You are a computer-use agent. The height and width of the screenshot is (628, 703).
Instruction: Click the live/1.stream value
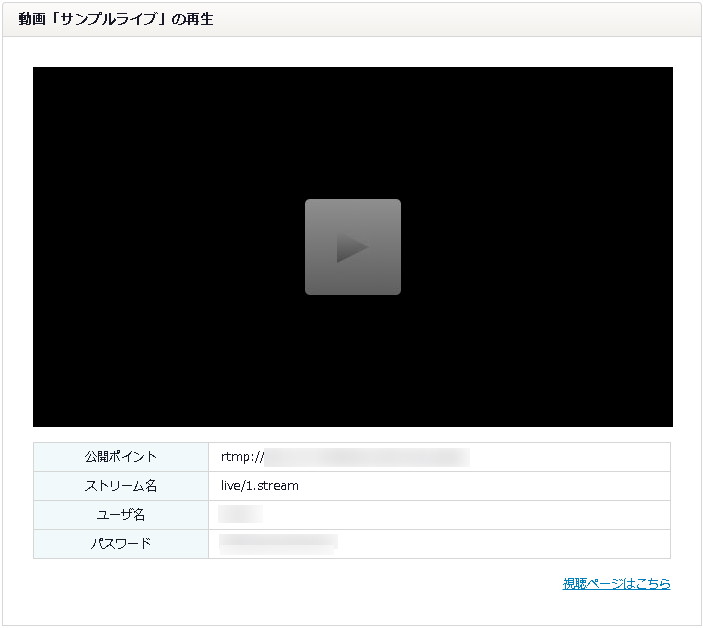click(x=260, y=486)
